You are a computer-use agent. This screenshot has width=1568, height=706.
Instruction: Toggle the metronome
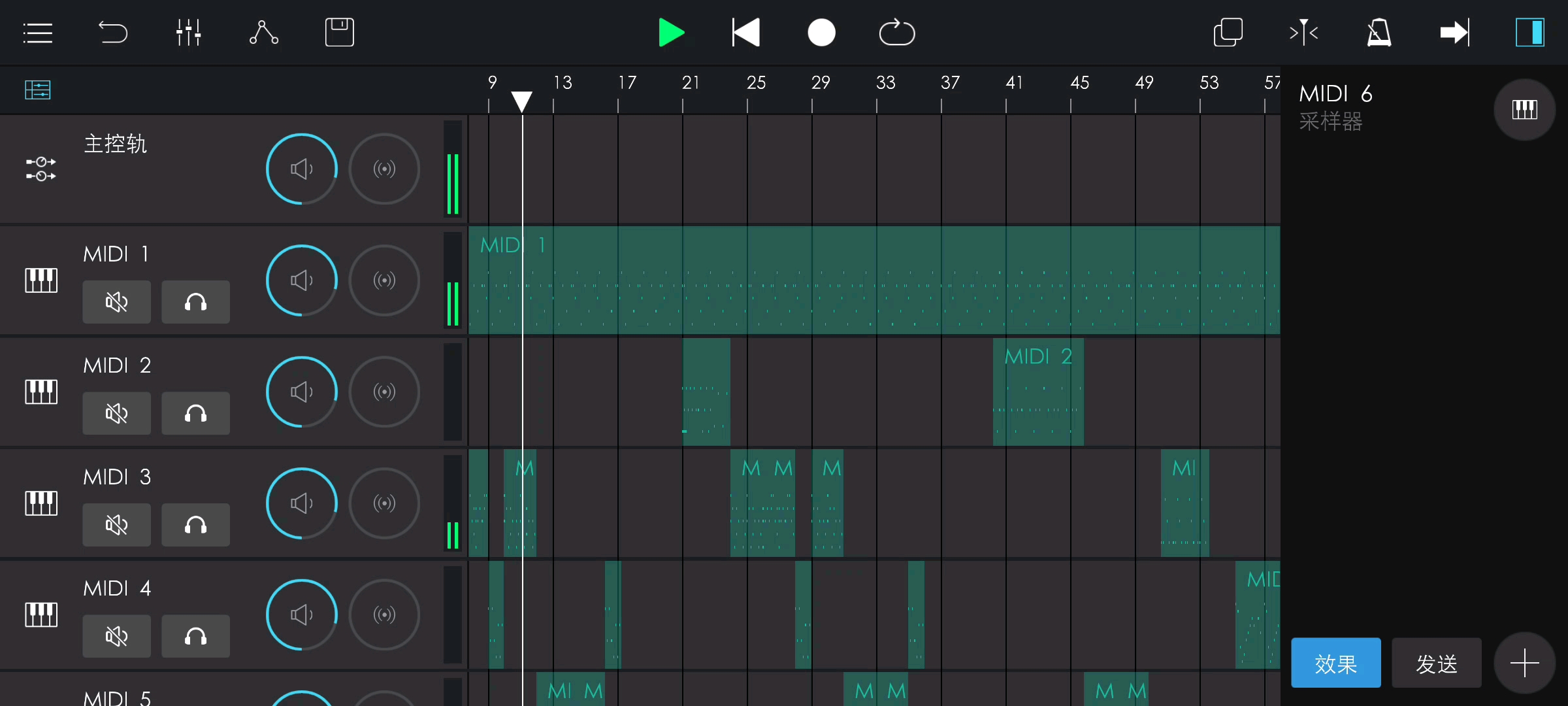[1379, 33]
